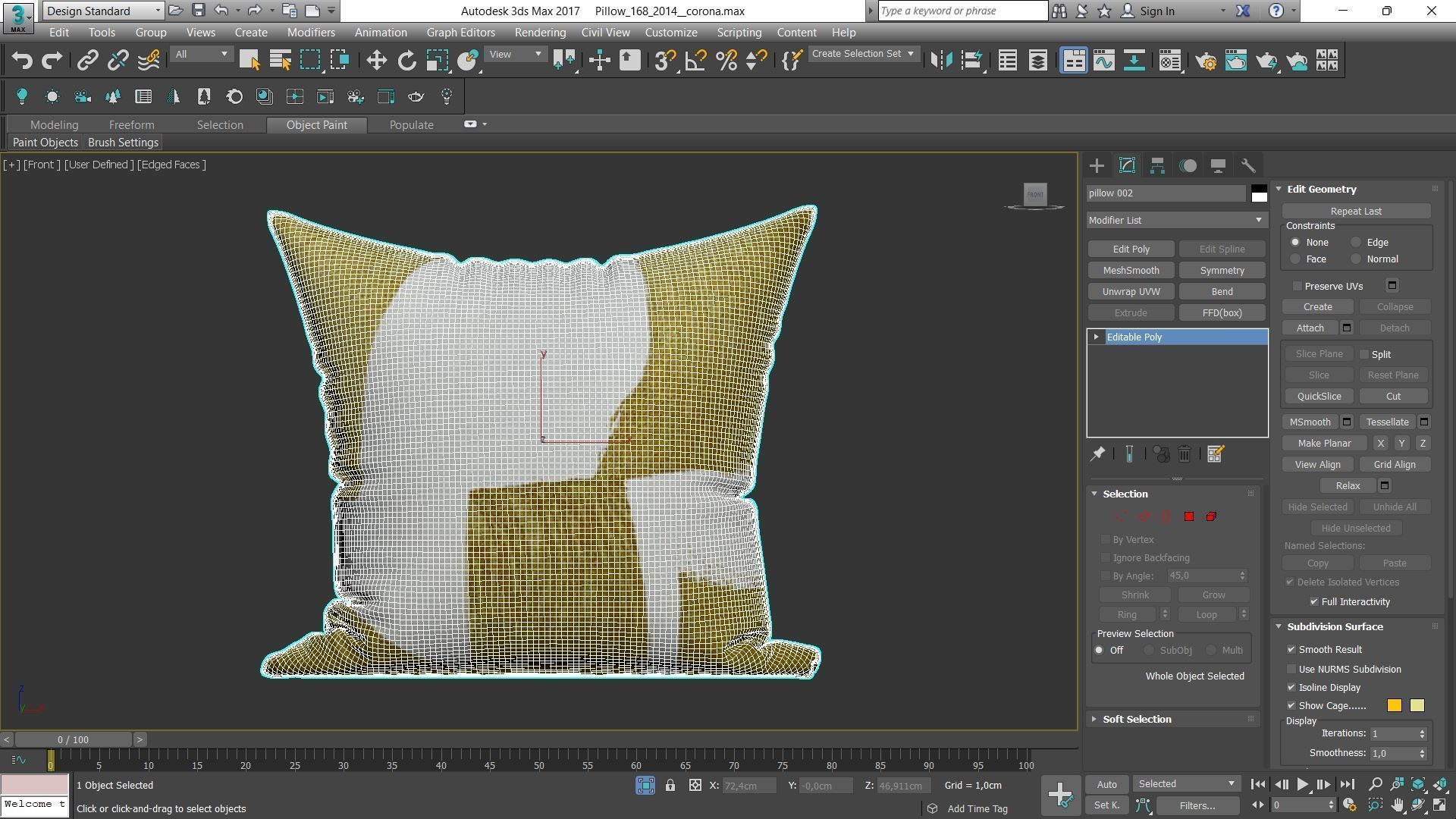Click the QuickSlice button
1456x819 pixels.
1319,396
